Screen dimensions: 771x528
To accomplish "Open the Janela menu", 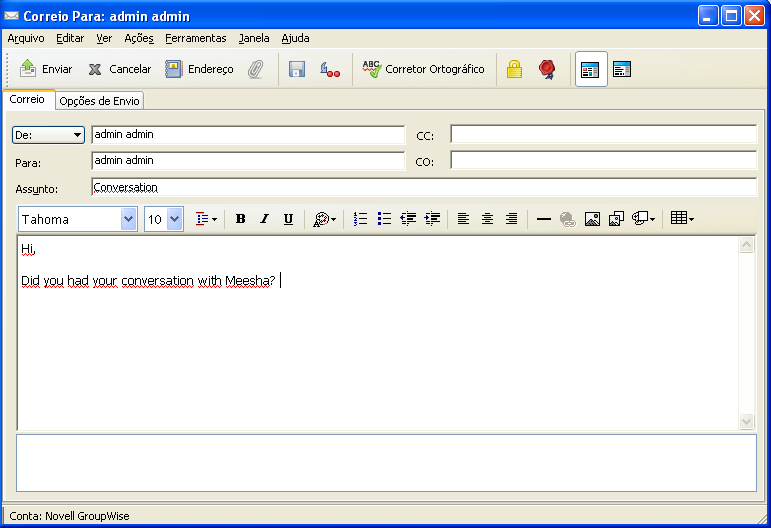I will click(x=254, y=38).
